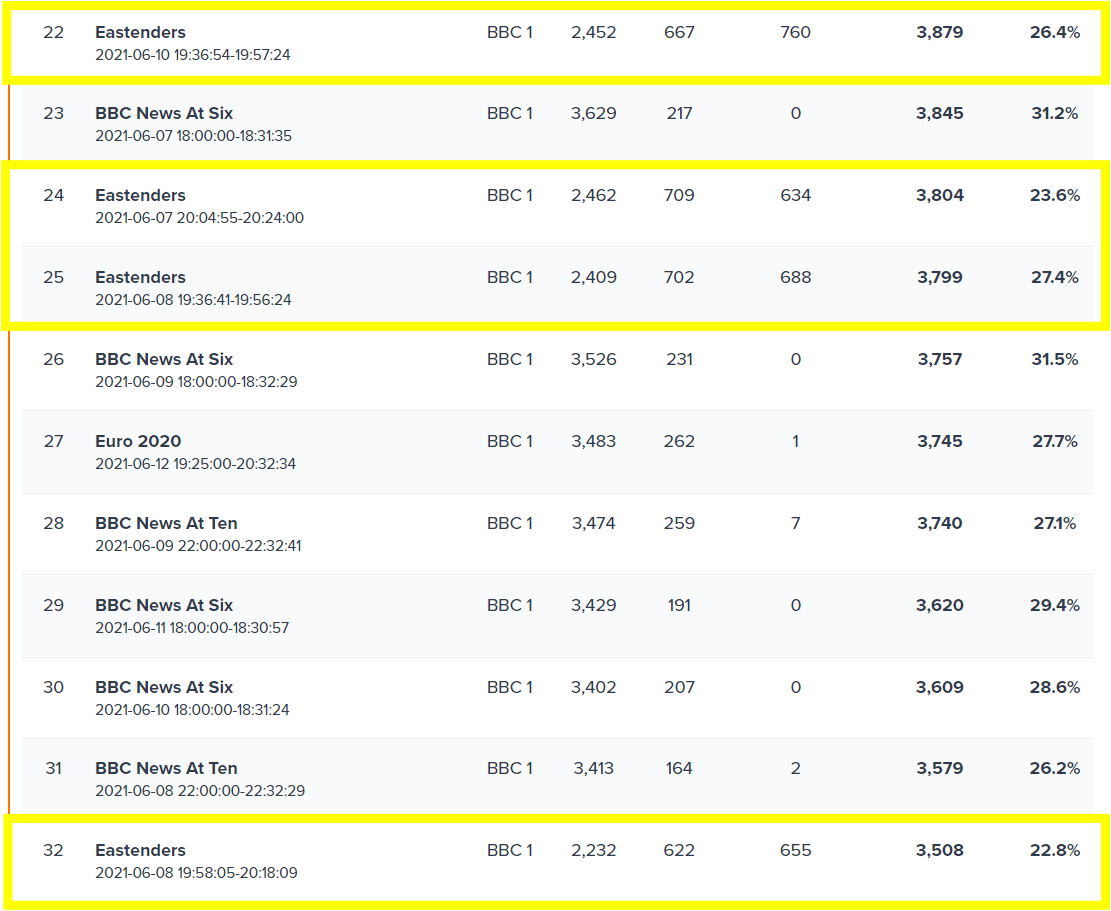Click the 2021-06-07 20:04:55-20:24:00 timestamp
Viewport: 1111px width, 911px height.
coord(199,218)
